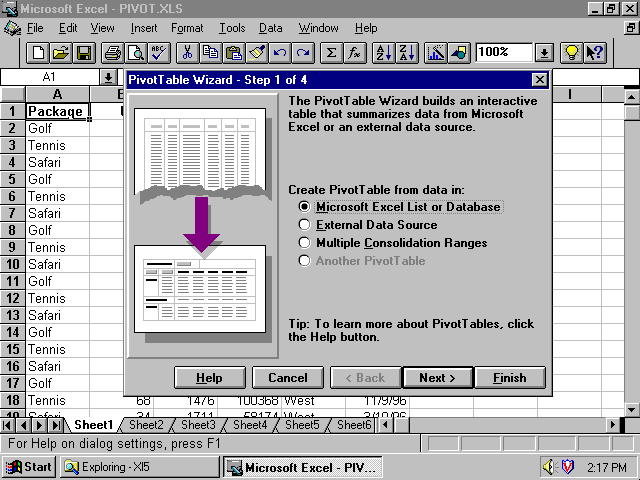This screenshot has width=640, height=480.
Task: Open the Window menu
Action: click(318, 28)
